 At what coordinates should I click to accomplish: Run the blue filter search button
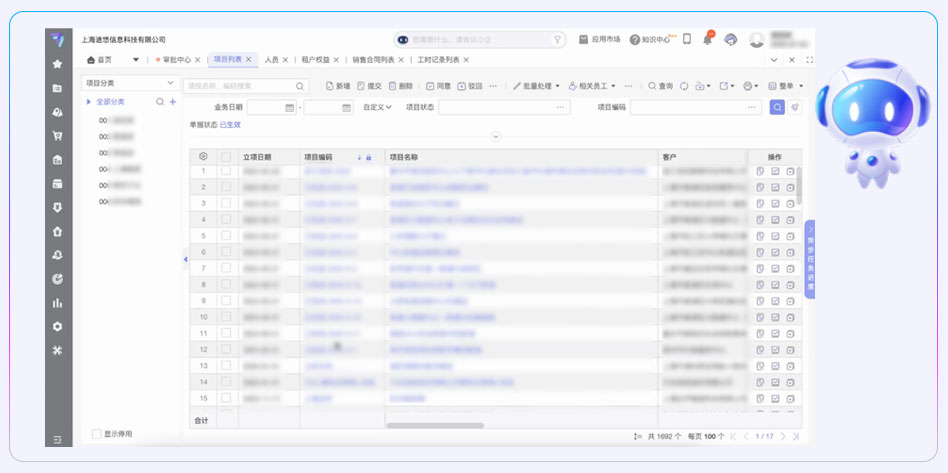pyautogui.click(x=777, y=107)
